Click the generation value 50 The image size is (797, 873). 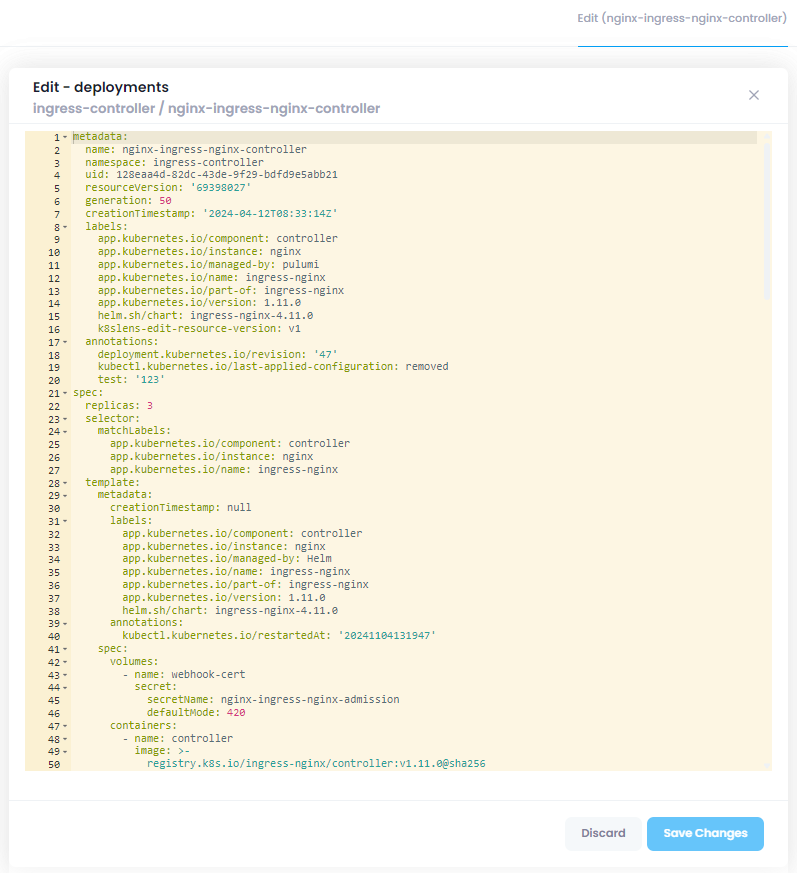(165, 200)
